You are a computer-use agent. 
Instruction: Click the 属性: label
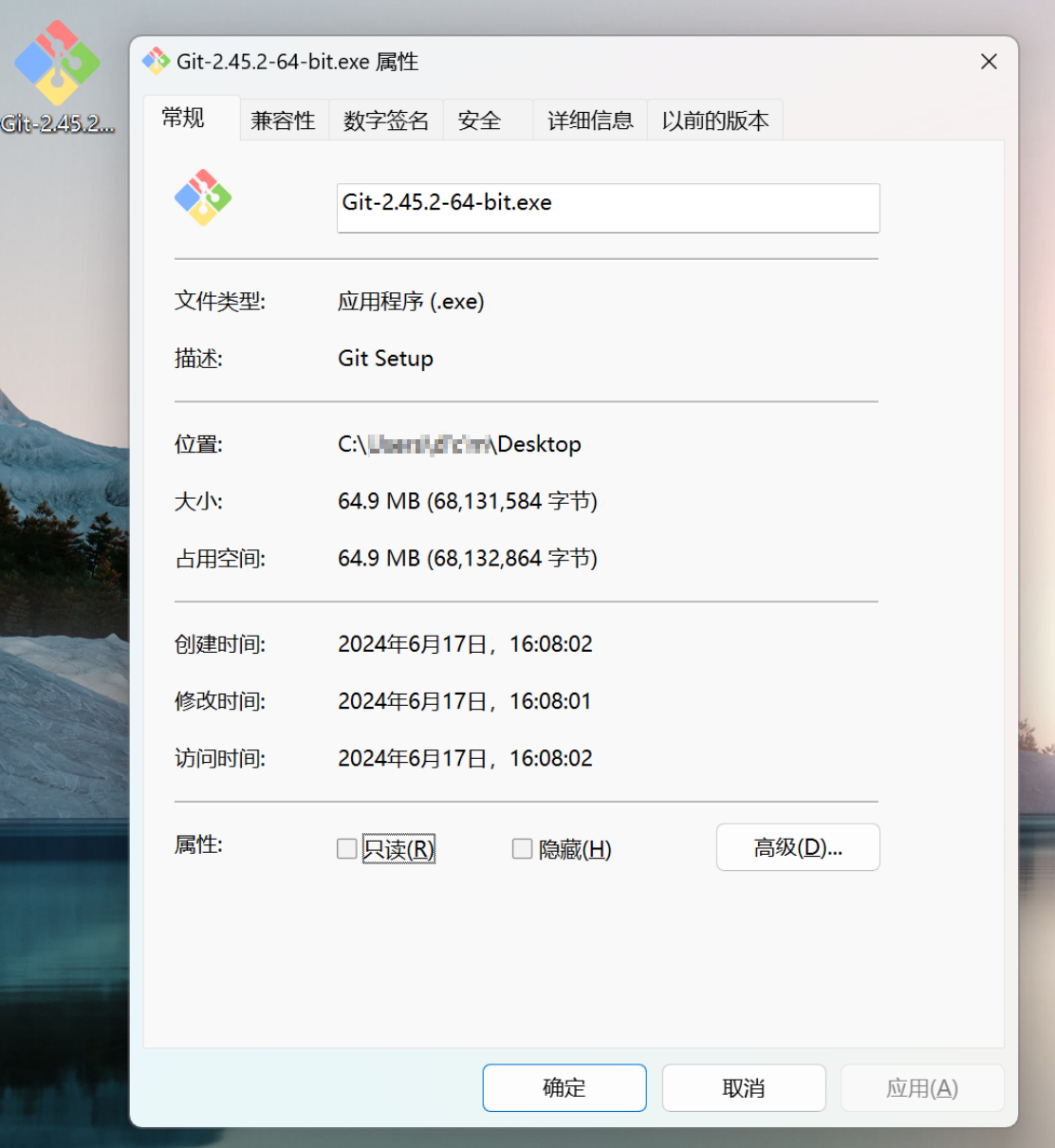(x=198, y=844)
